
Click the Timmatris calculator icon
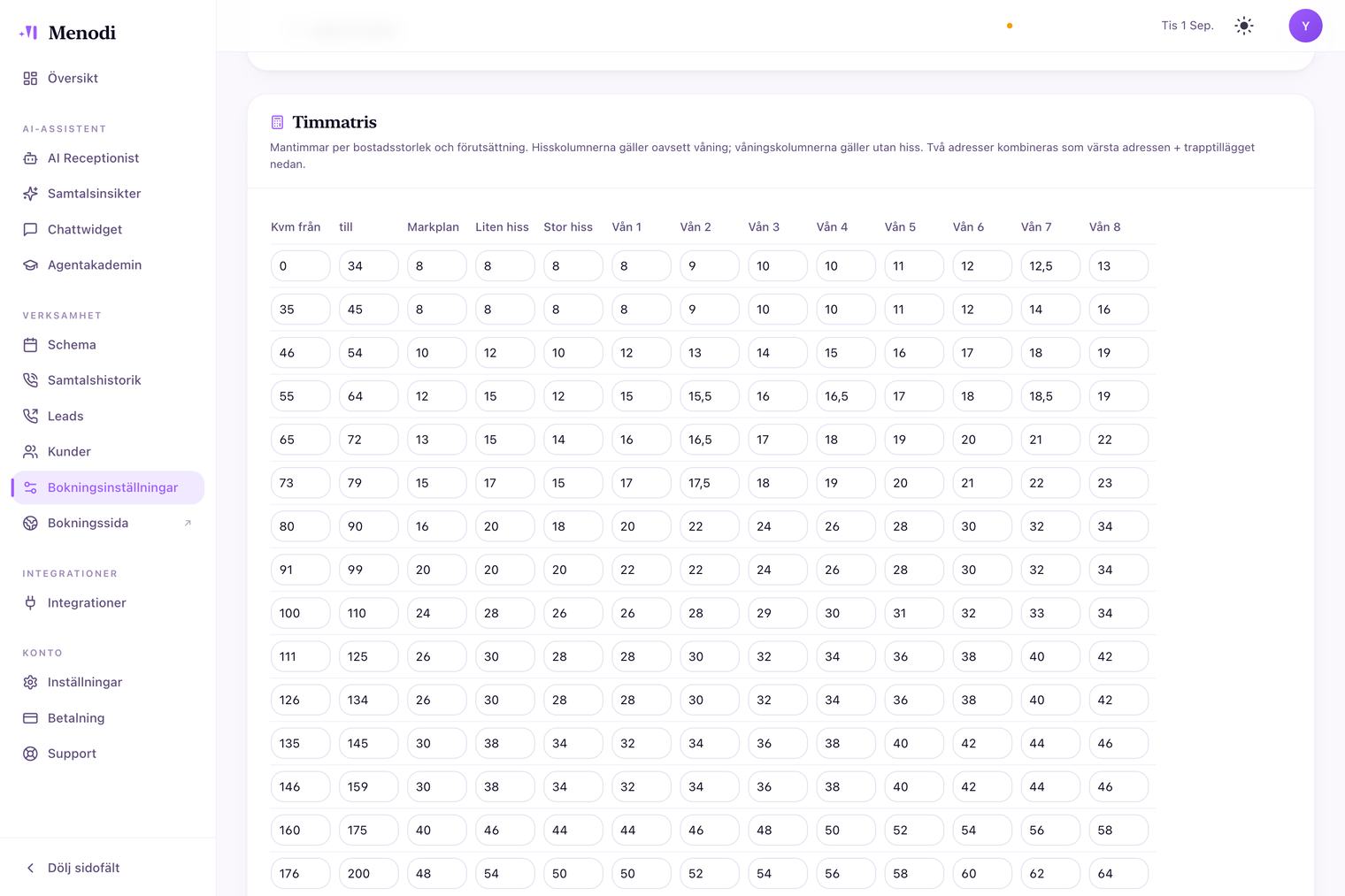[x=277, y=122]
